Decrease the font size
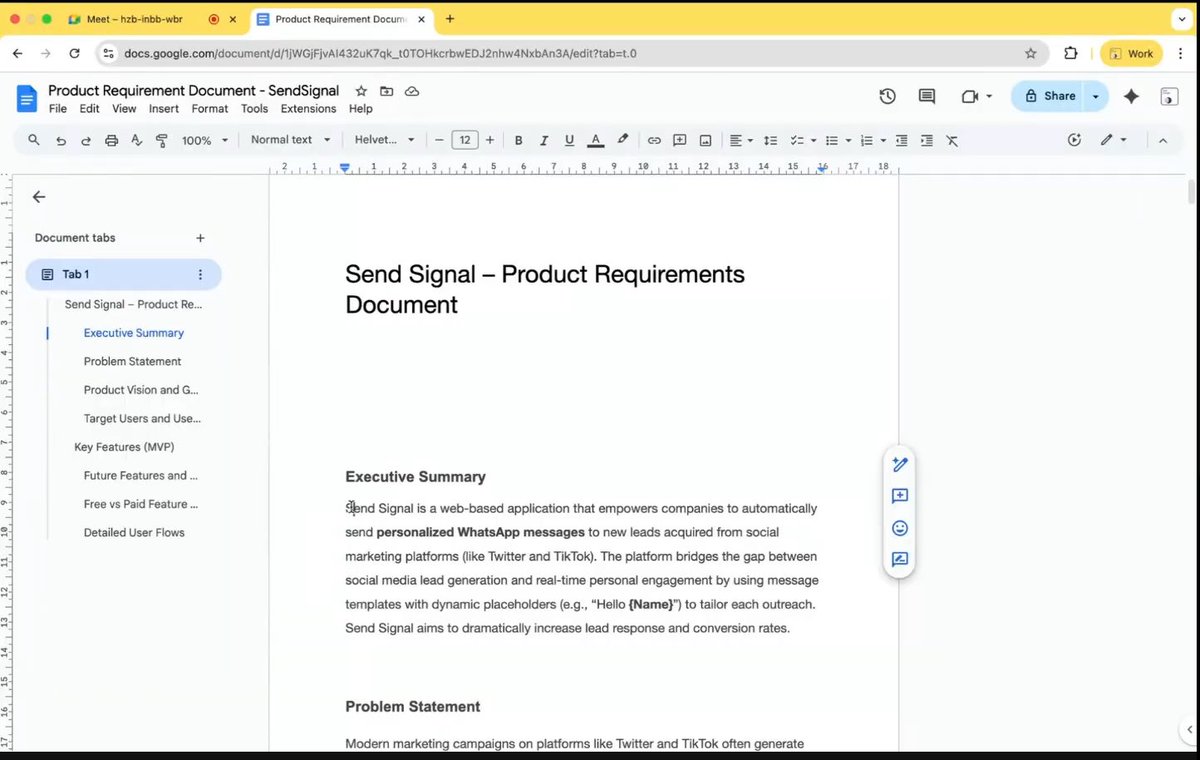Screen dimensions: 1200x760 tap(439, 140)
